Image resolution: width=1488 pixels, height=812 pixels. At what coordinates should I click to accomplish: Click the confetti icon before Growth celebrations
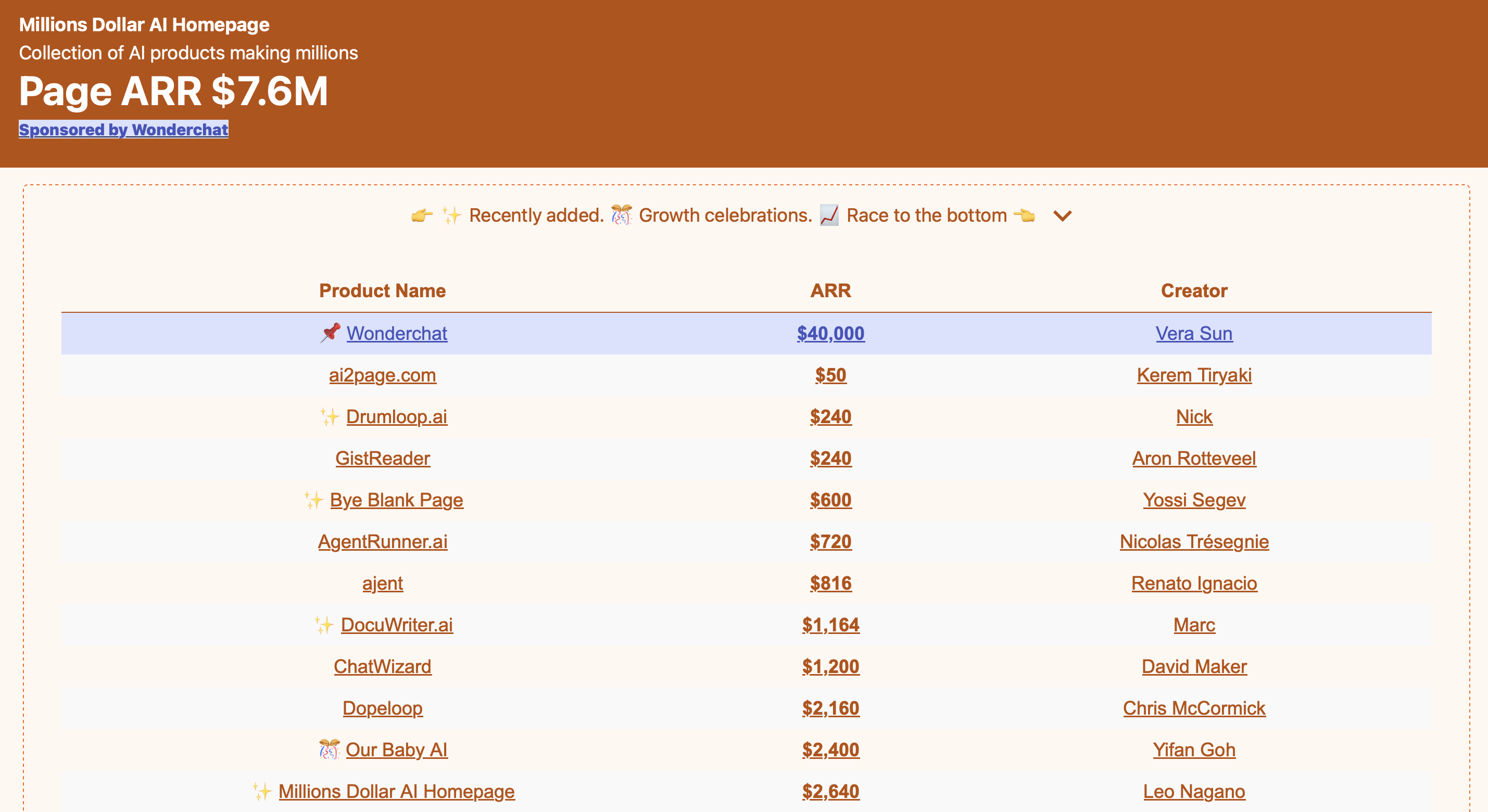pyautogui.click(x=622, y=215)
